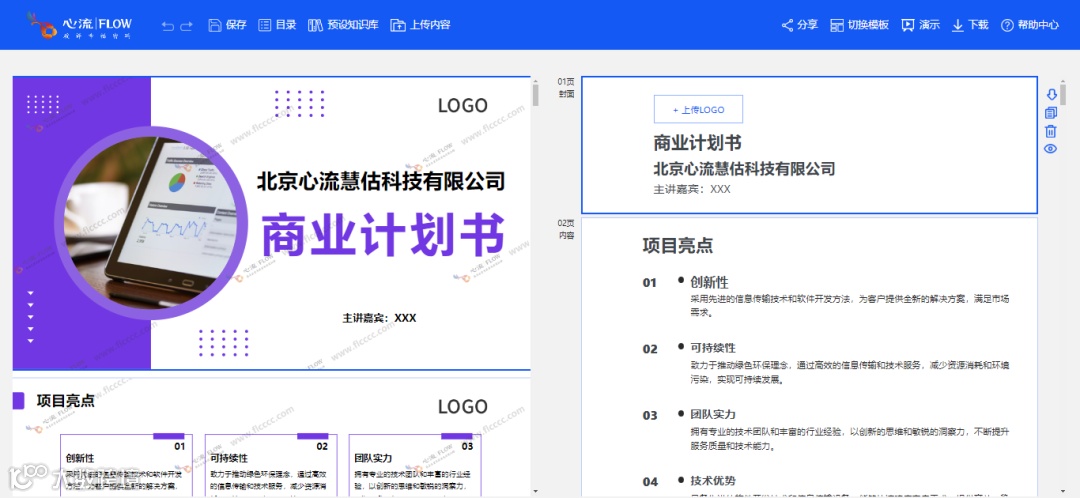
Task: Click the number 04 in outline list
Action: 650,481
